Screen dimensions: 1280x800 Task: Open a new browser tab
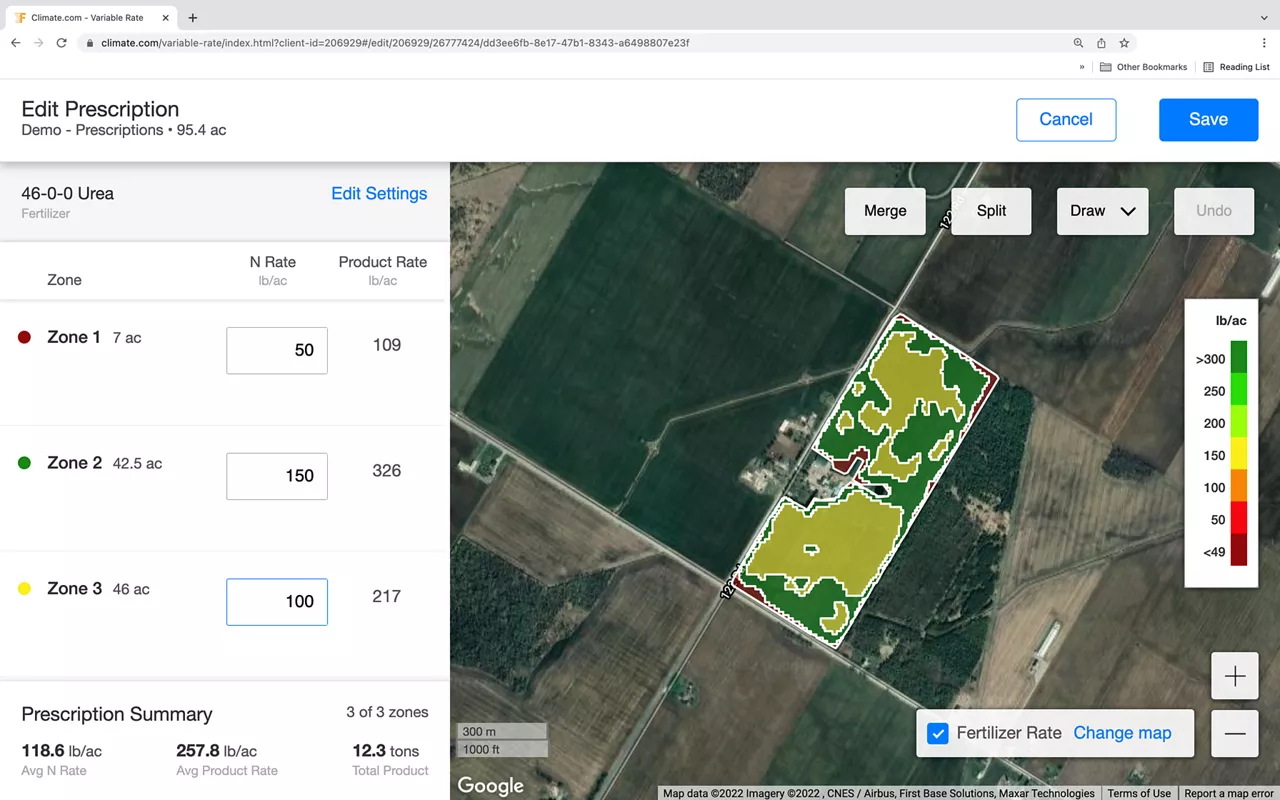(193, 17)
